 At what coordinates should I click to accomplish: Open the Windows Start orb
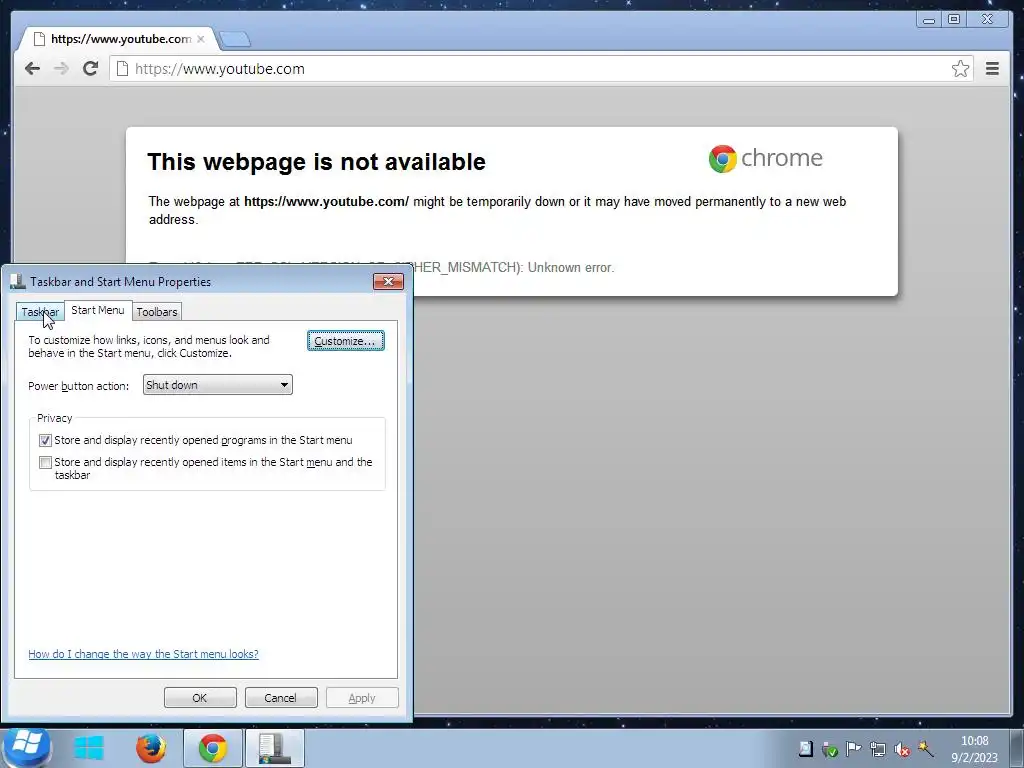click(x=26, y=746)
